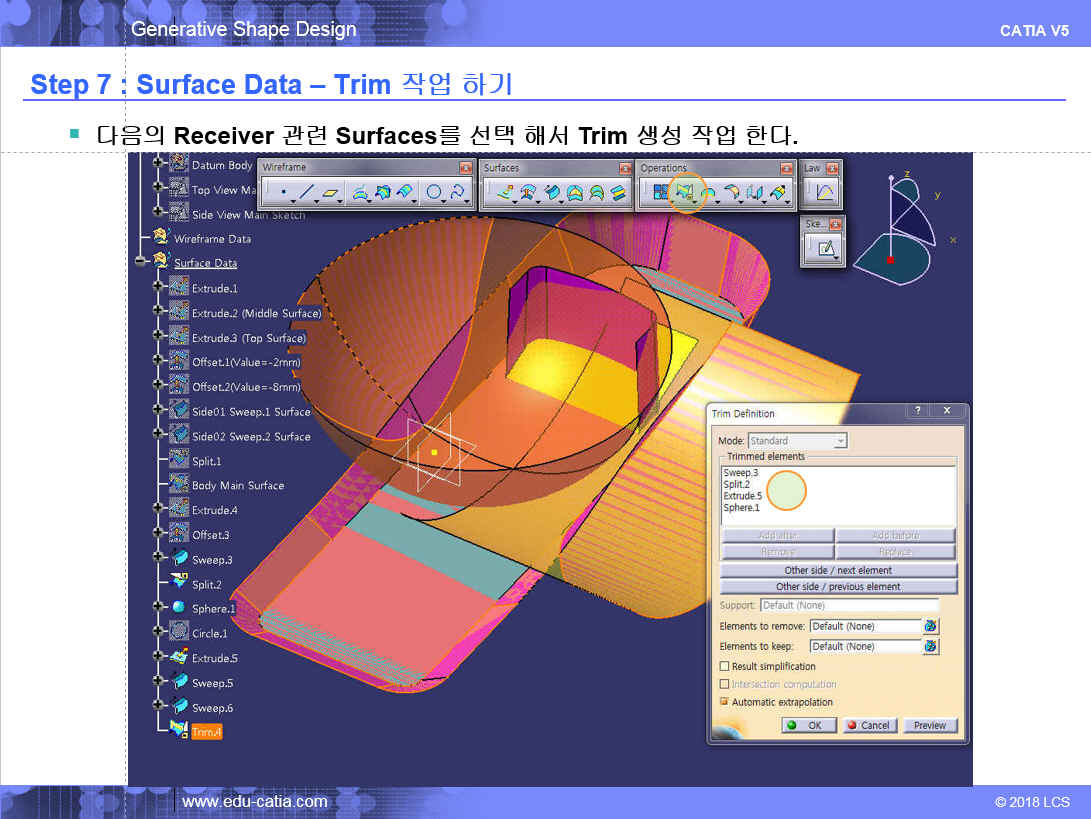
Task: Collapse the Surface Data tree node
Action: pos(142,263)
